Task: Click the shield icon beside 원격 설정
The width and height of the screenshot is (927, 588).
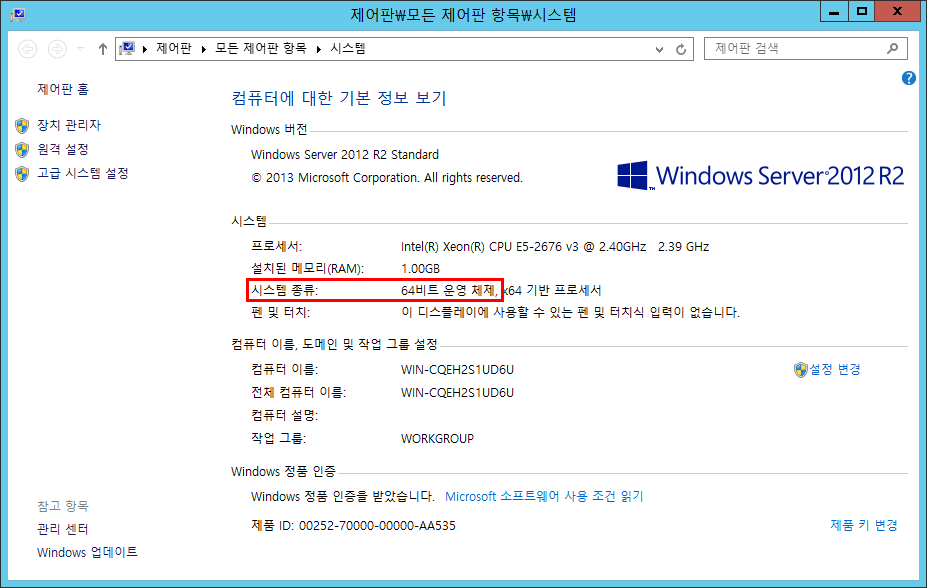Action: [x=22, y=150]
